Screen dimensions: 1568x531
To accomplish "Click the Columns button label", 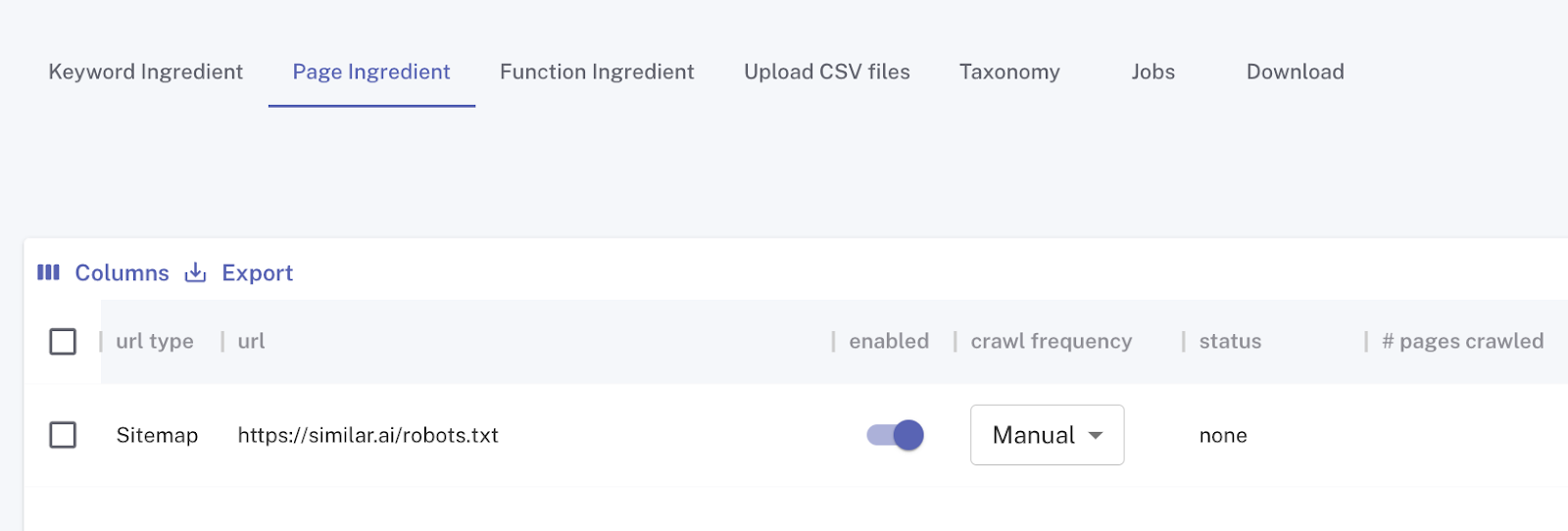I will [122, 272].
